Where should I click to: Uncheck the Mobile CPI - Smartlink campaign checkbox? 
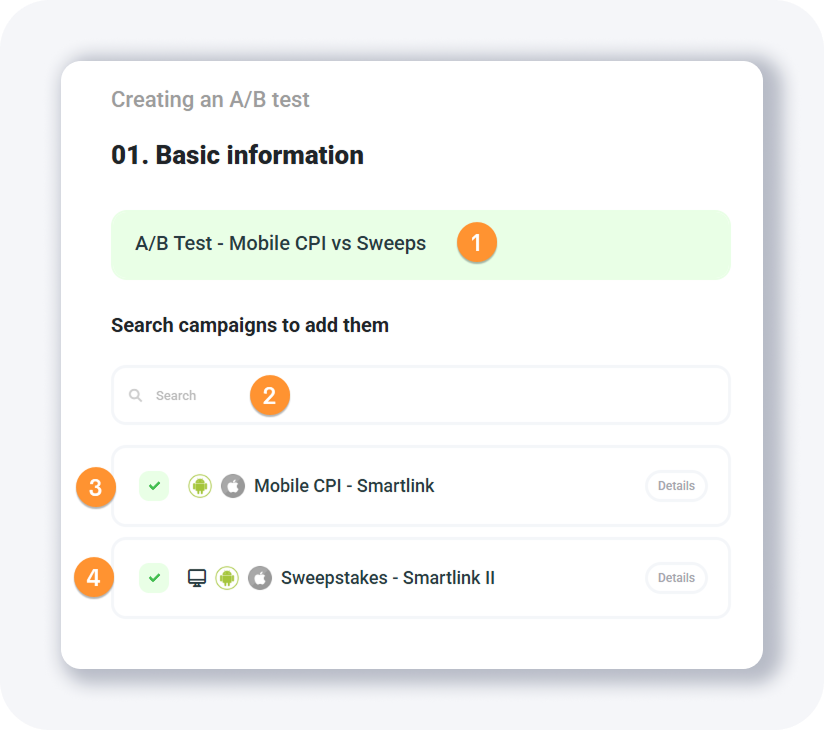coord(154,486)
